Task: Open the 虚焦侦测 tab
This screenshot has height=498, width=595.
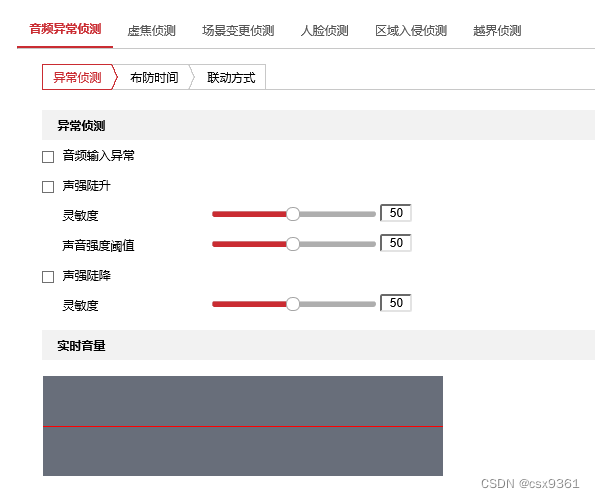Action: [151, 30]
